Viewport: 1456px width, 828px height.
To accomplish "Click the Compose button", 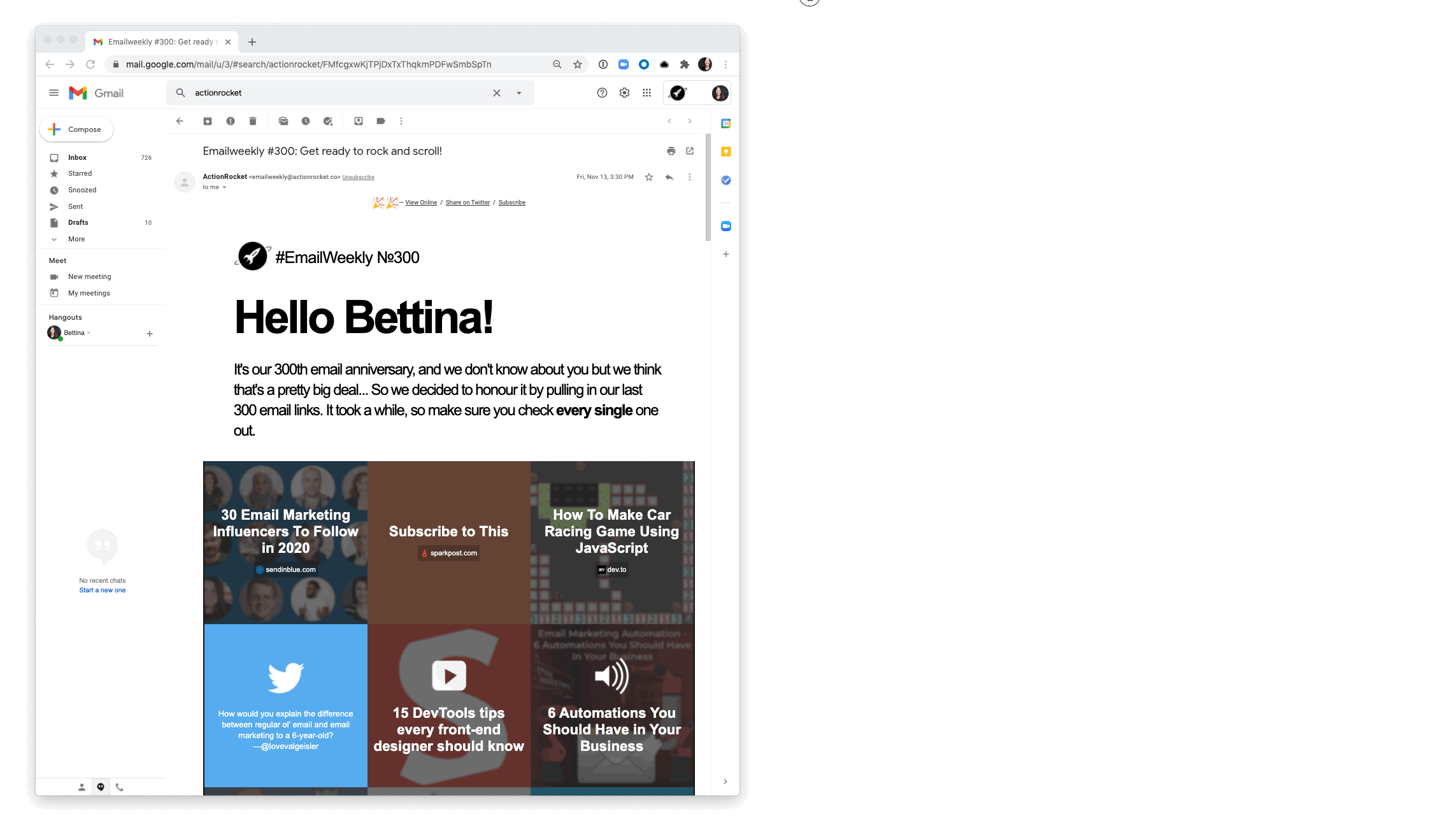I will [76, 129].
